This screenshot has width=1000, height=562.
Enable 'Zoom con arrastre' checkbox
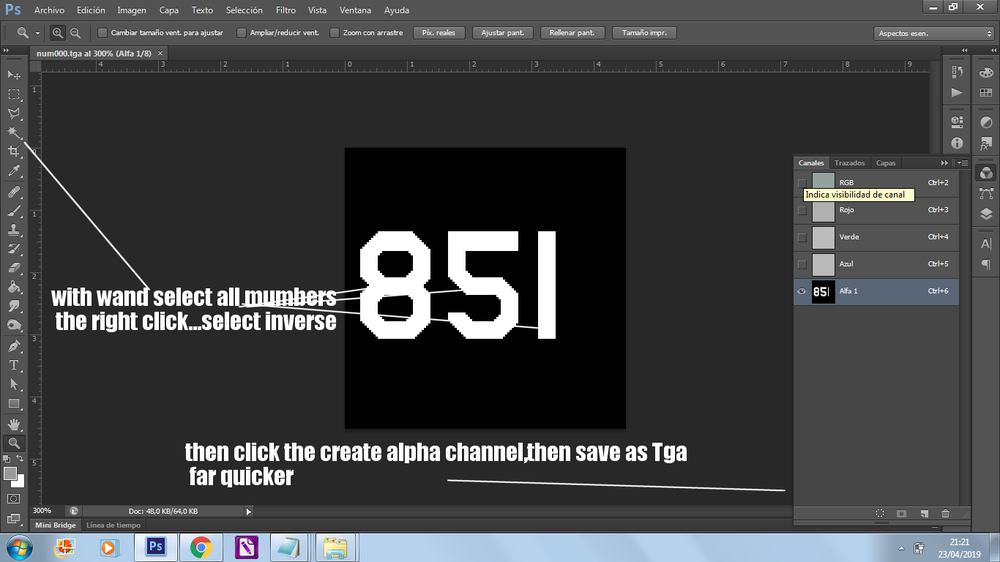point(334,33)
